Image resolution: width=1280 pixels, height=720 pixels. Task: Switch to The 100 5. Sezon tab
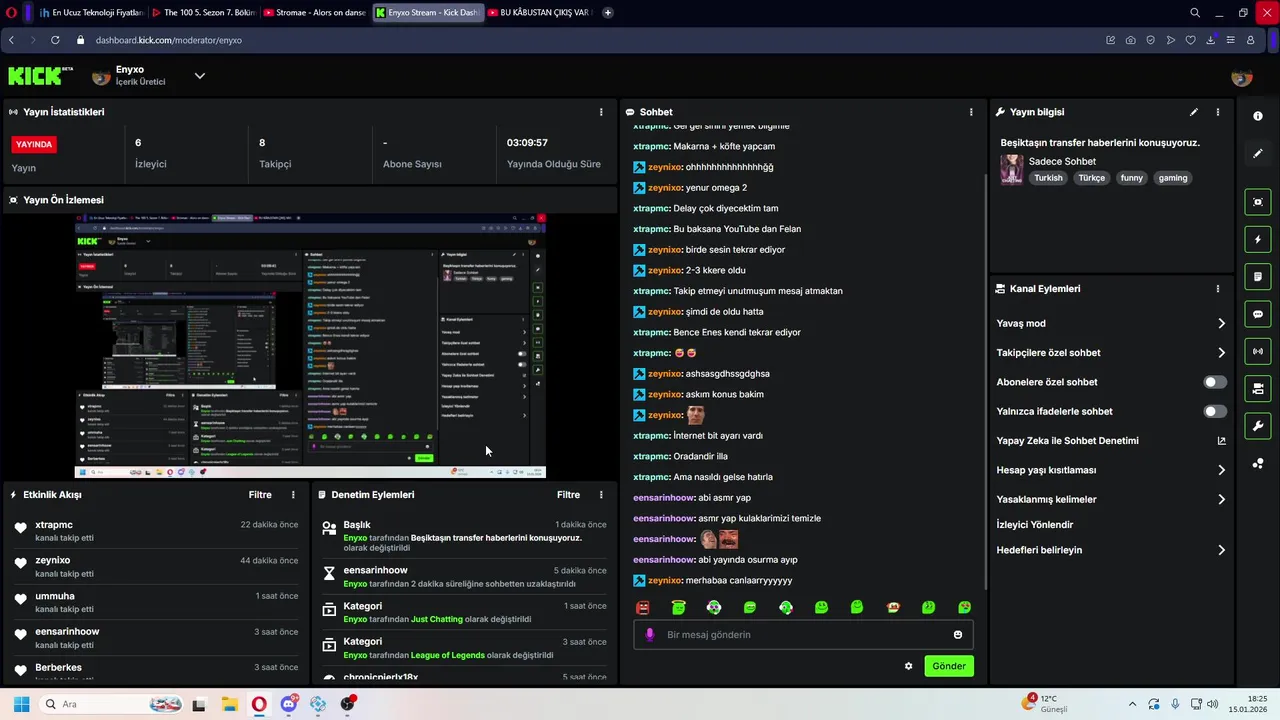(x=203, y=13)
